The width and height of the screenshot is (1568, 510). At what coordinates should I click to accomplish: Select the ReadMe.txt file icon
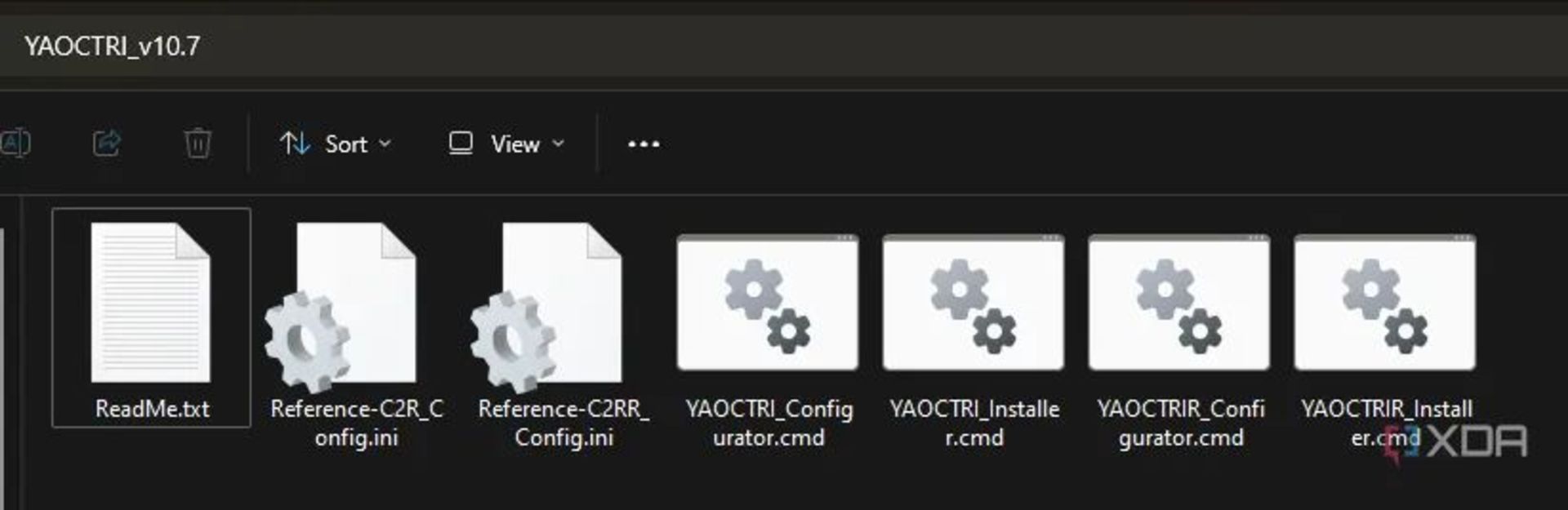[150, 302]
